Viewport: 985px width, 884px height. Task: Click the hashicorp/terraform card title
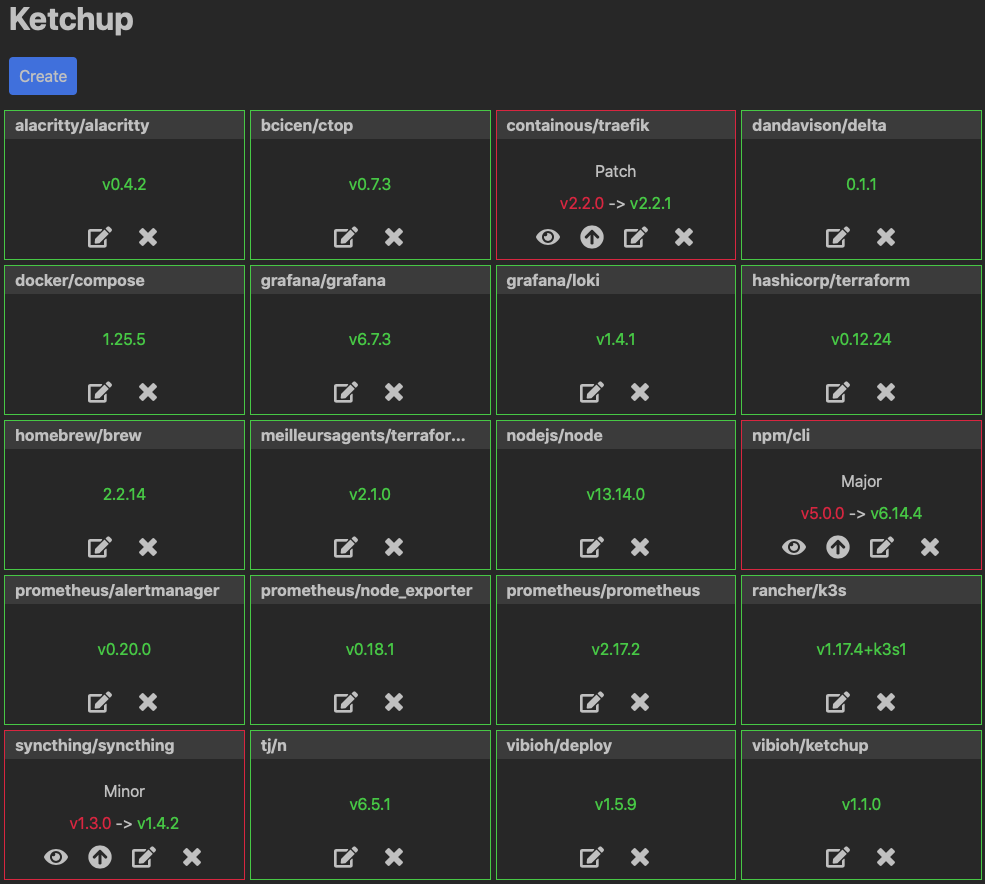coord(830,280)
